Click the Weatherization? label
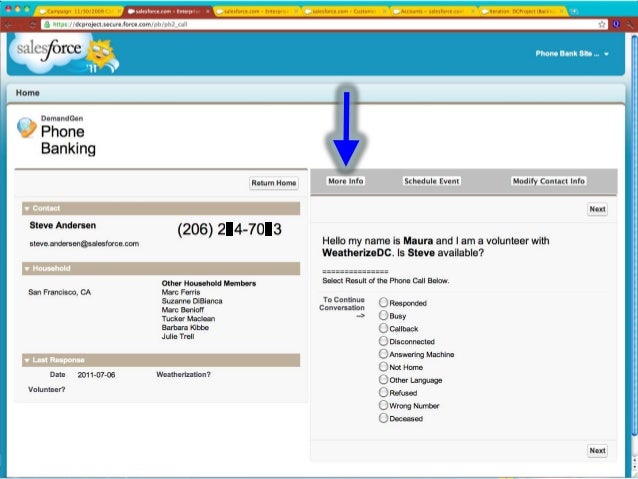Image resolution: width=638 pixels, height=479 pixels. pos(183,374)
